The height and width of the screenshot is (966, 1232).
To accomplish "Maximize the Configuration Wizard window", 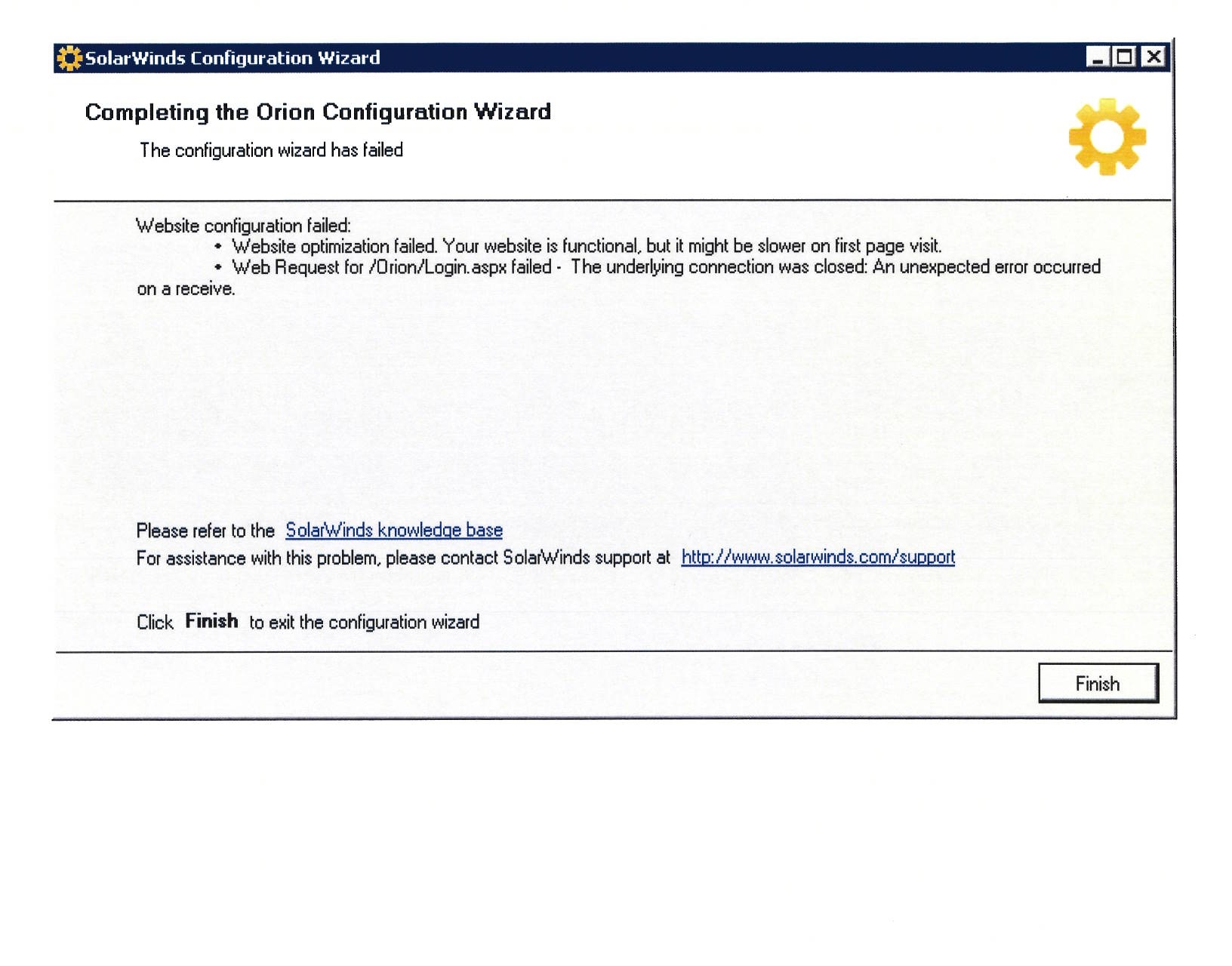I will 1125,57.
